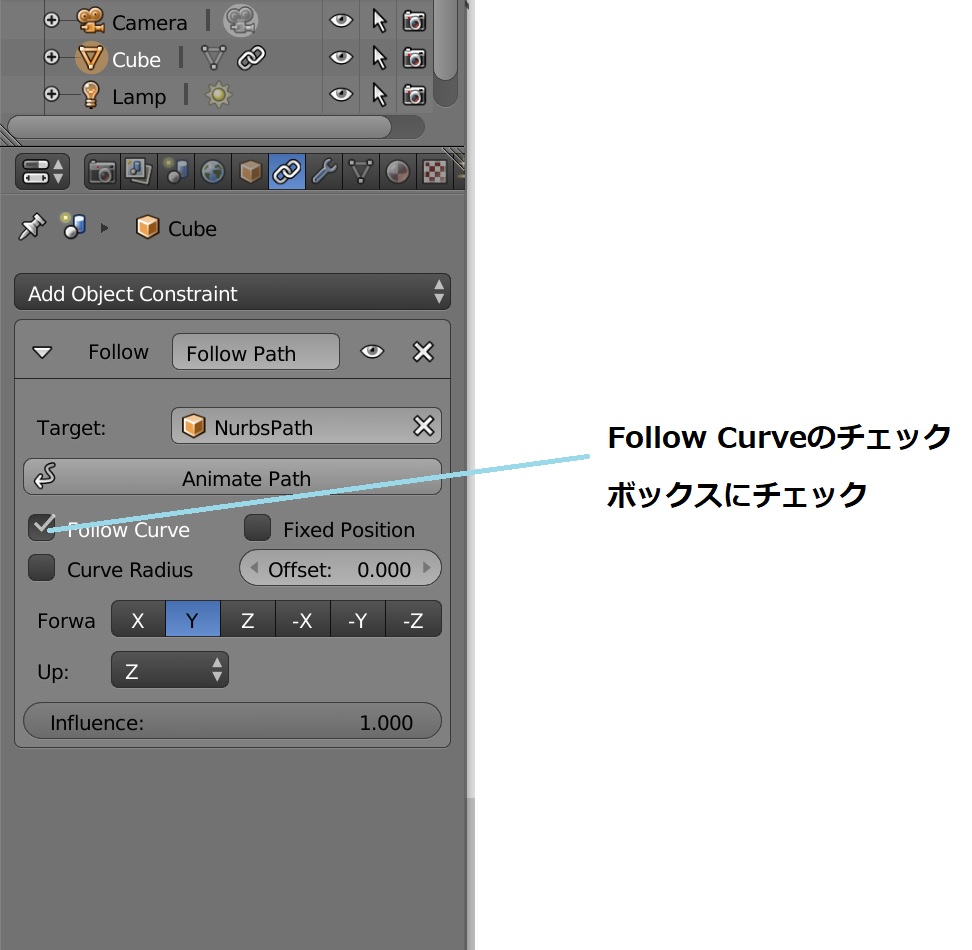The height and width of the screenshot is (950, 972).
Task: Click the outliner horizontal scrollbar
Action: (199, 127)
